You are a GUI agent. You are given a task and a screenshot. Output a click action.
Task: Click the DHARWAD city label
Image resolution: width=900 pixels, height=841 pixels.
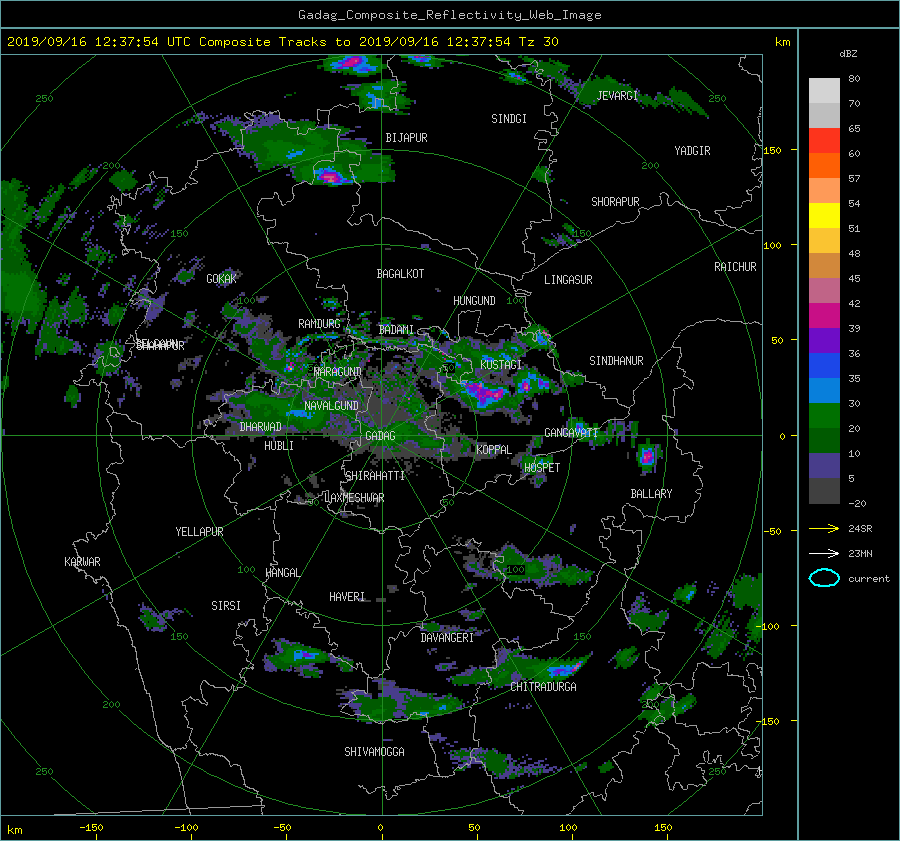260,427
